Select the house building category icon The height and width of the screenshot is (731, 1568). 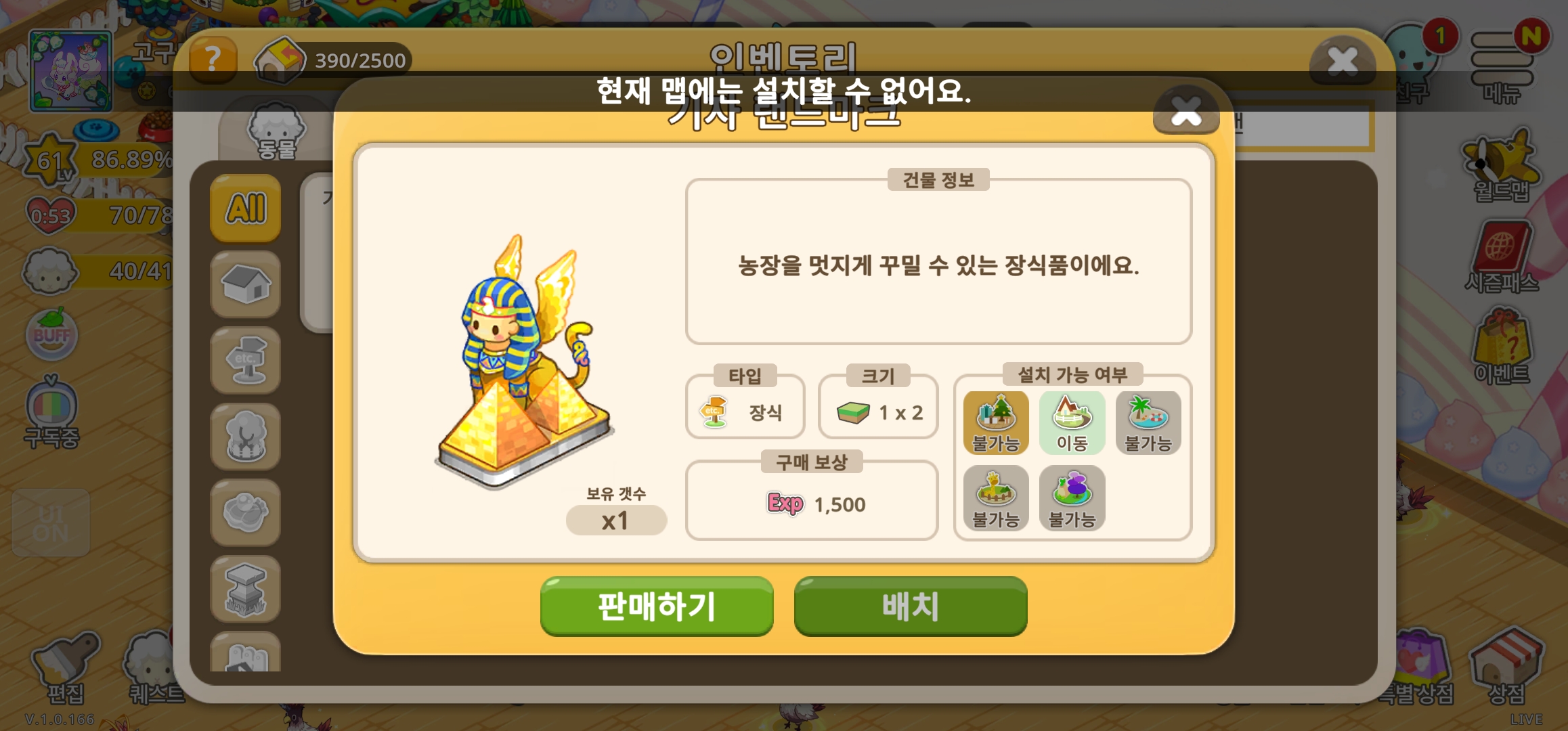tap(246, 284)
